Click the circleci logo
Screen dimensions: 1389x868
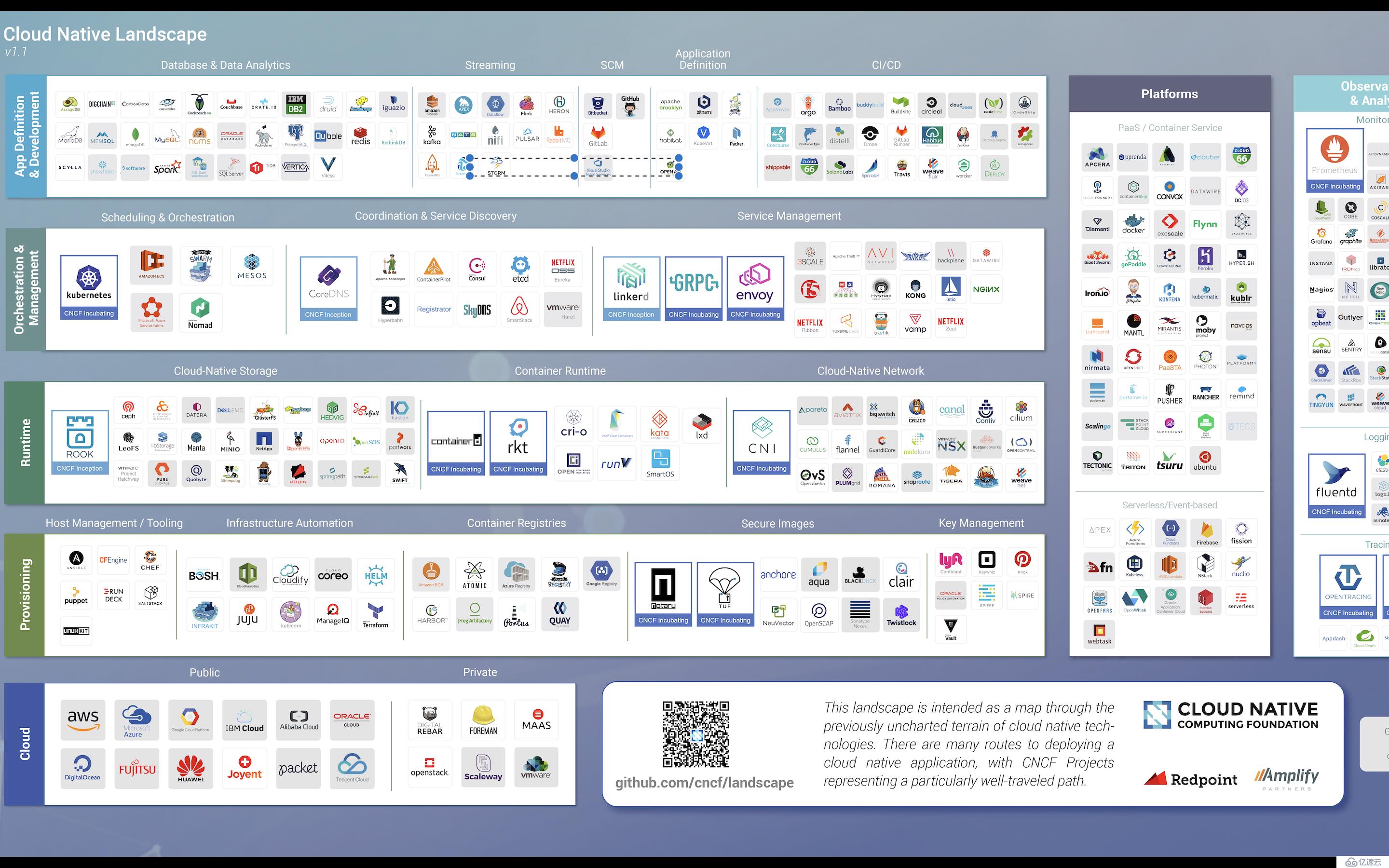coord(932,106)
